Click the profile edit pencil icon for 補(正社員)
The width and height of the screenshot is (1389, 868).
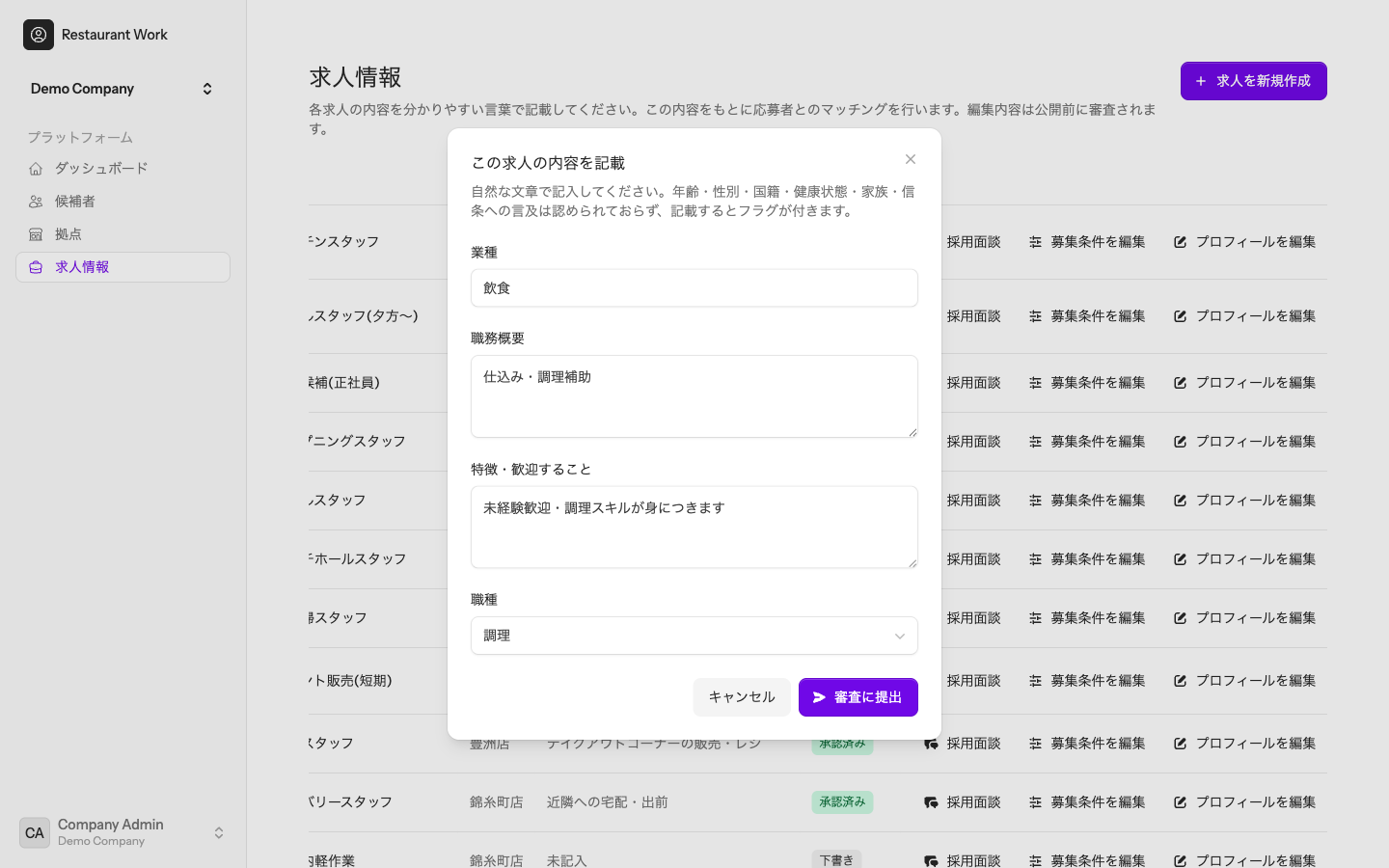(x=1180, y=383)
